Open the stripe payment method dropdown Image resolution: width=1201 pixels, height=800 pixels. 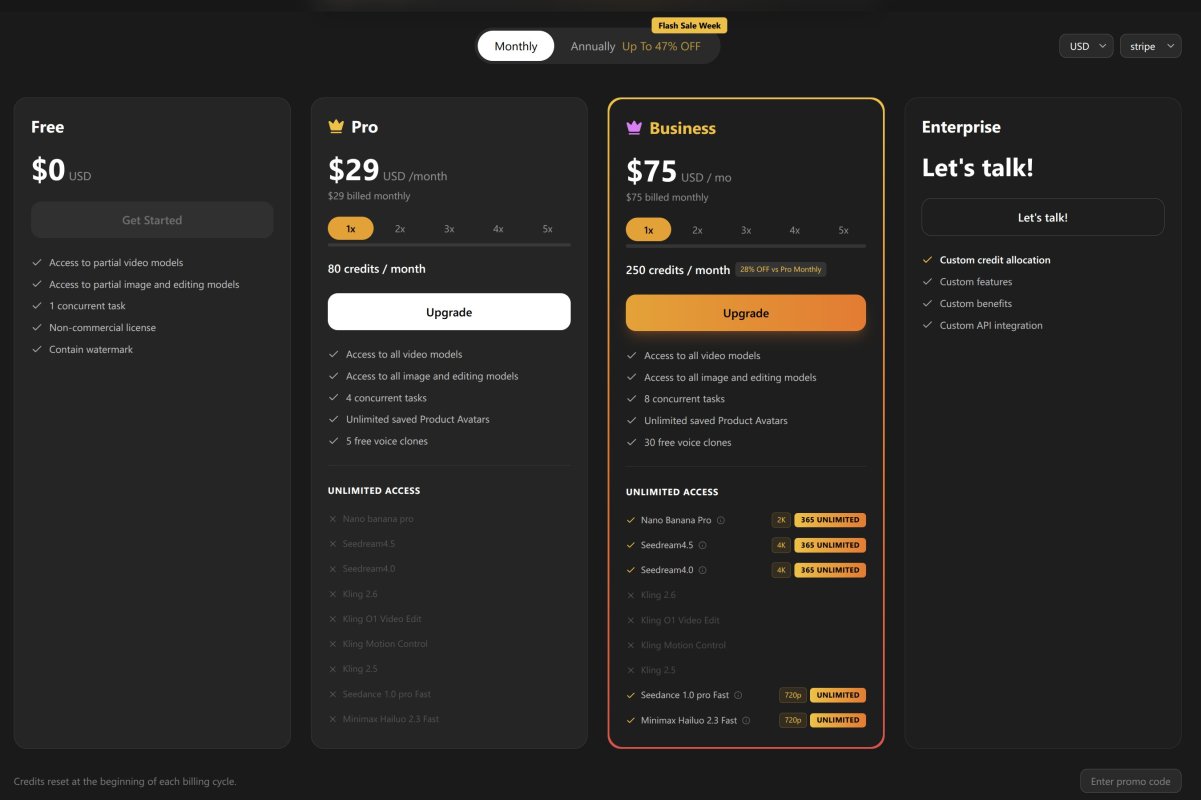[x=1150, y=46]
